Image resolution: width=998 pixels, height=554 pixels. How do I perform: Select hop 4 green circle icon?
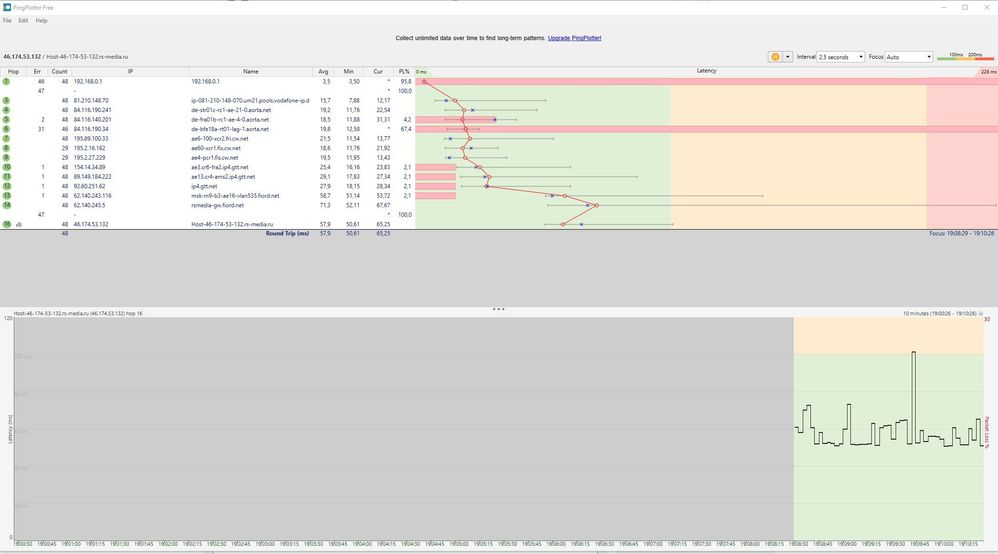click(x=6, y=110)
